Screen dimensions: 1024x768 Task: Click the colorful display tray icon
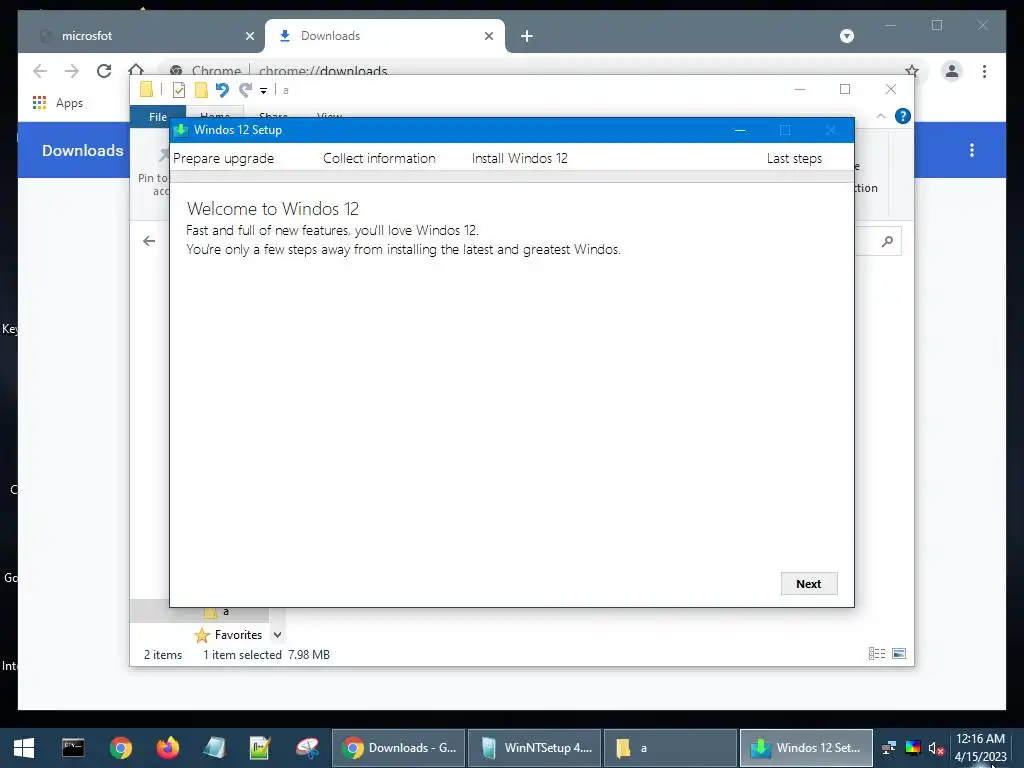(x=913, y=748)
